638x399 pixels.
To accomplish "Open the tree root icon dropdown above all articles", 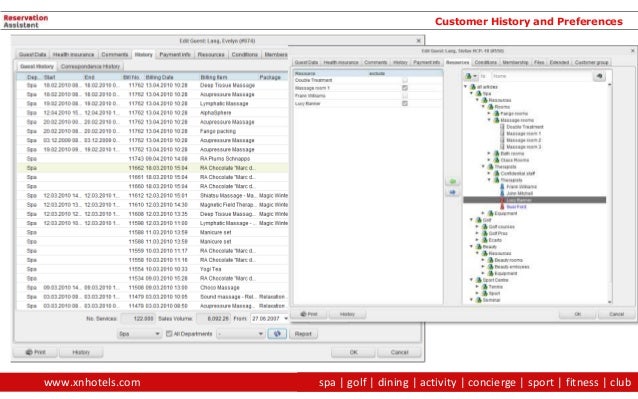I will point(471,76).
